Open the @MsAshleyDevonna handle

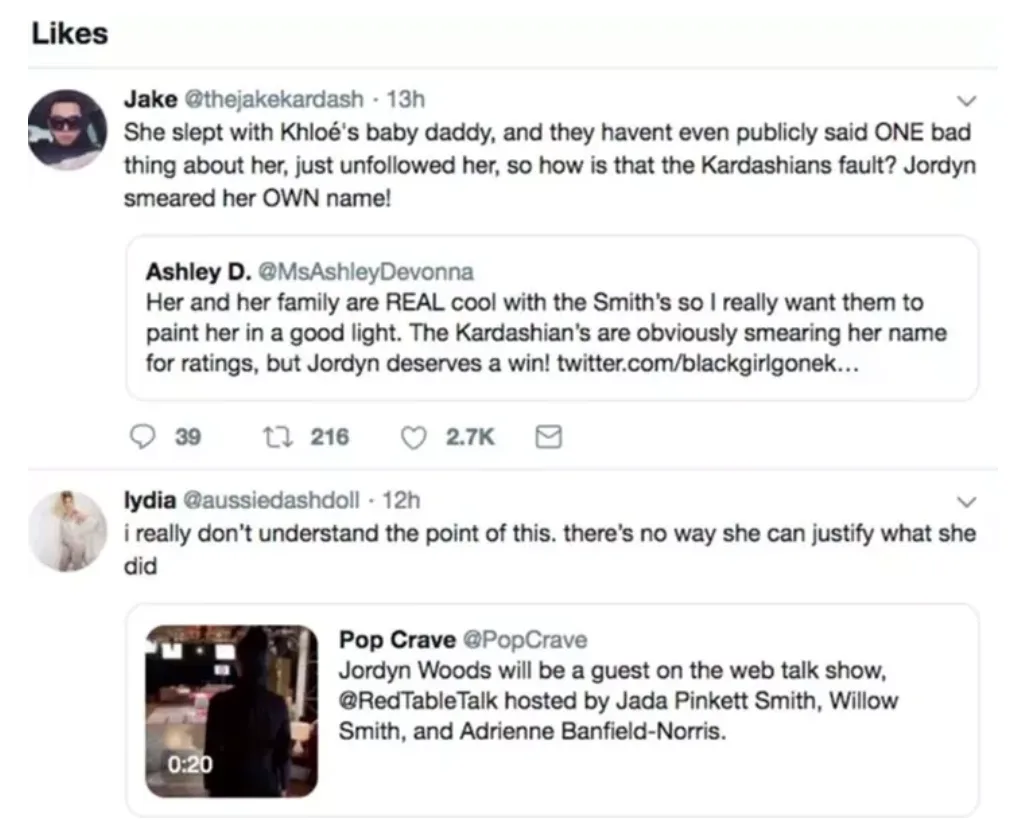pos(366,271)
